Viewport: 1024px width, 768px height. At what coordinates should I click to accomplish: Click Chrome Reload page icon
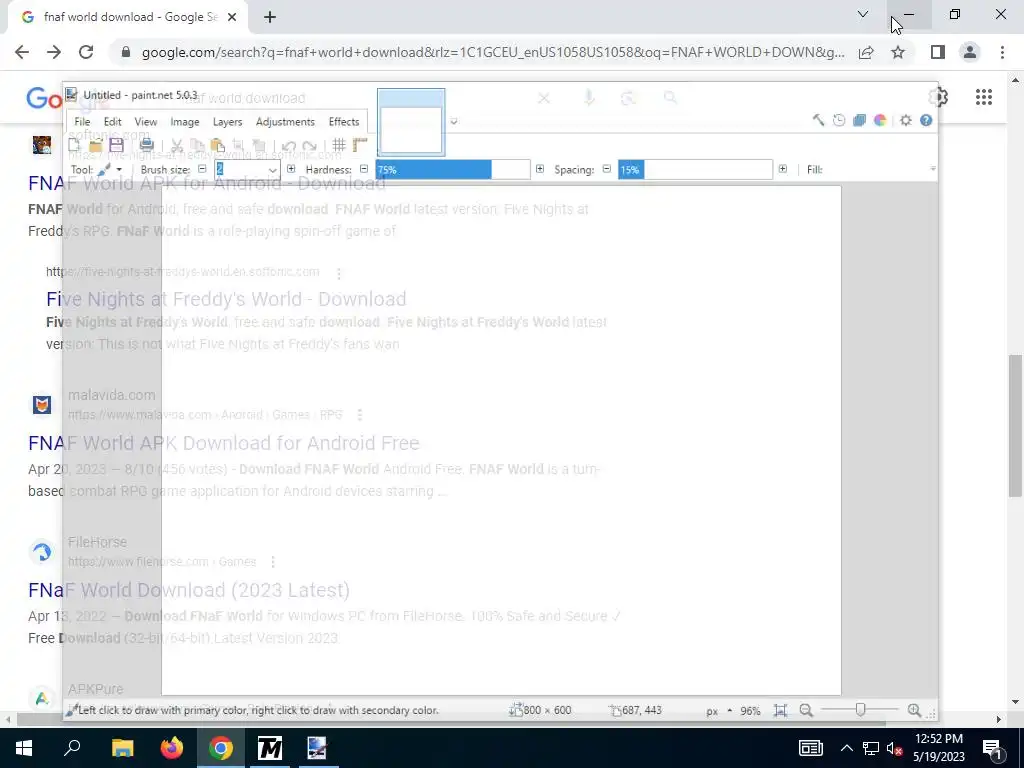pos(86,52)
